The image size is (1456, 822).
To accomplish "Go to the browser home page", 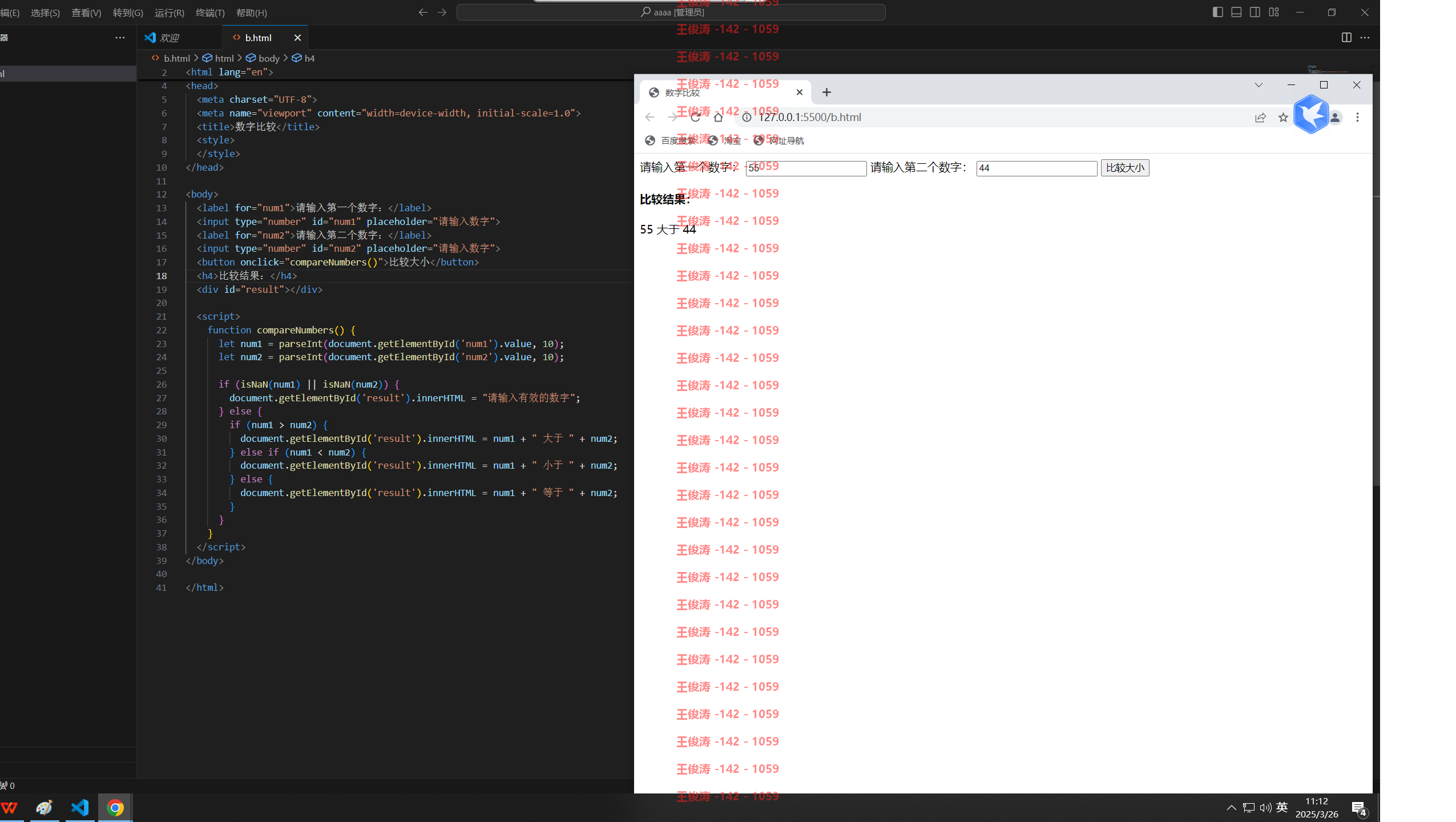I will (x=718, y=117).
